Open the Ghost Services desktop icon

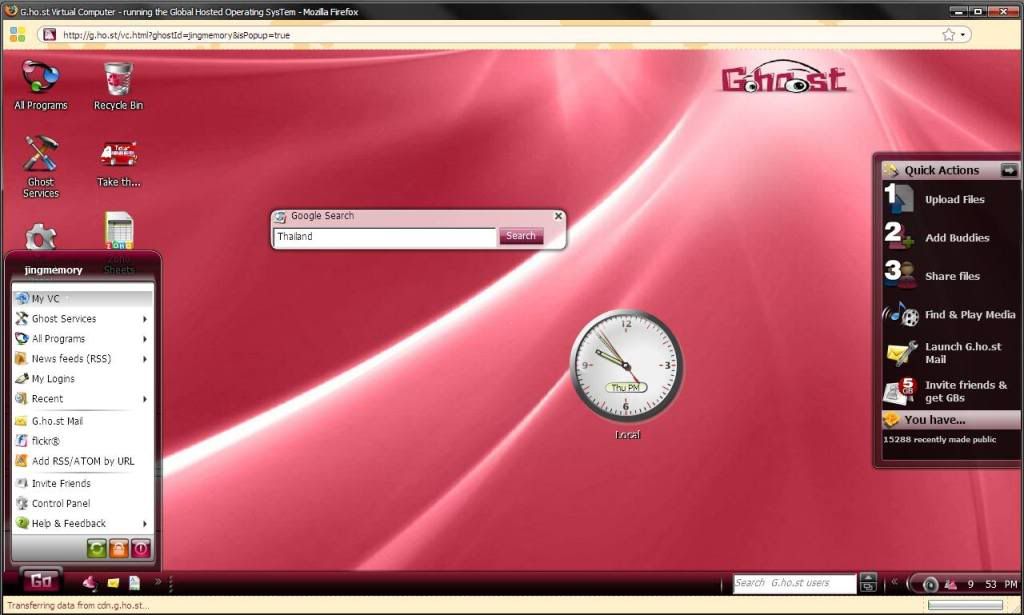coord(40,166)
